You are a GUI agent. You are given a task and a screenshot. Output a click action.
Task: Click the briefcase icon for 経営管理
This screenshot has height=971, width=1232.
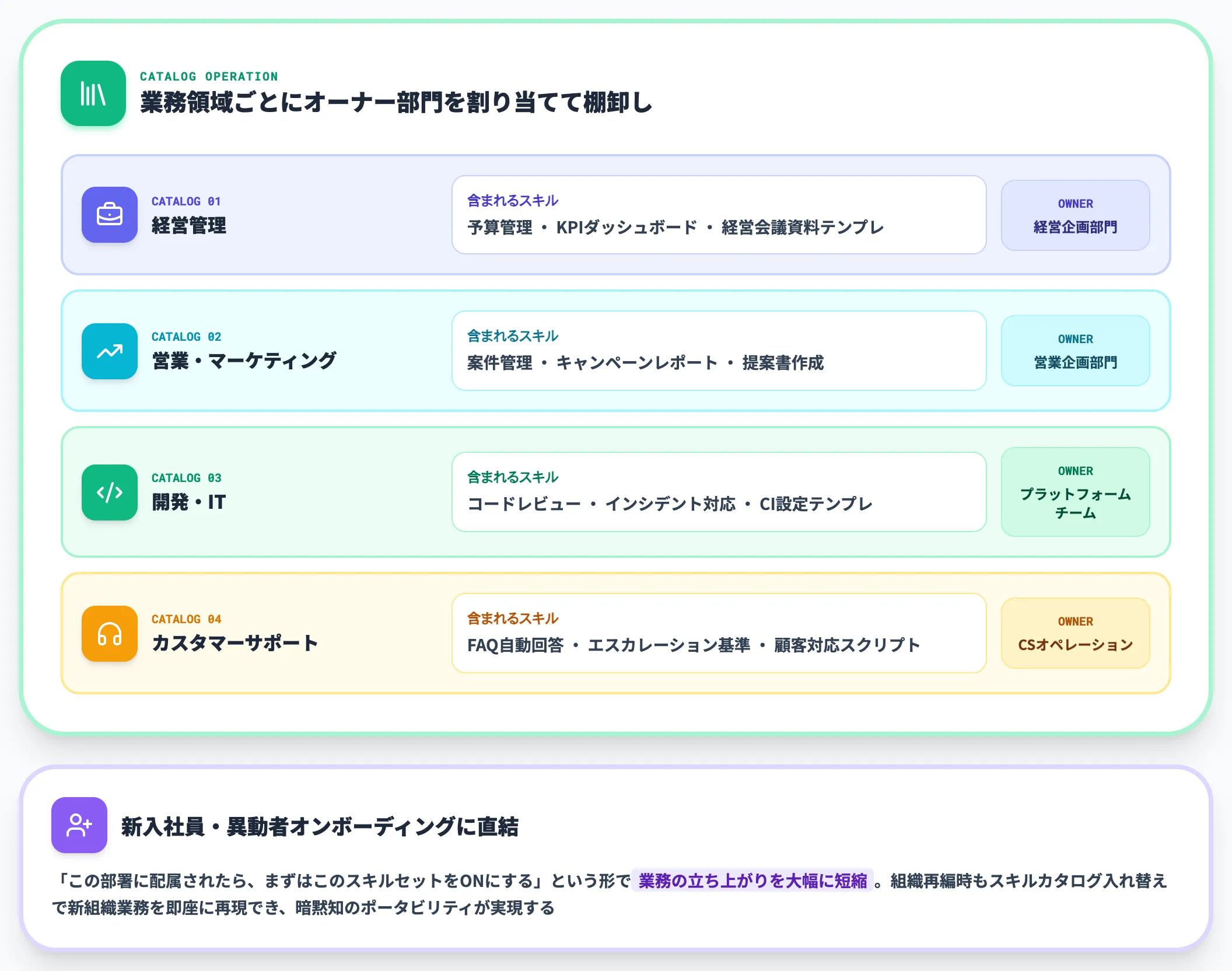click(110, 215)
